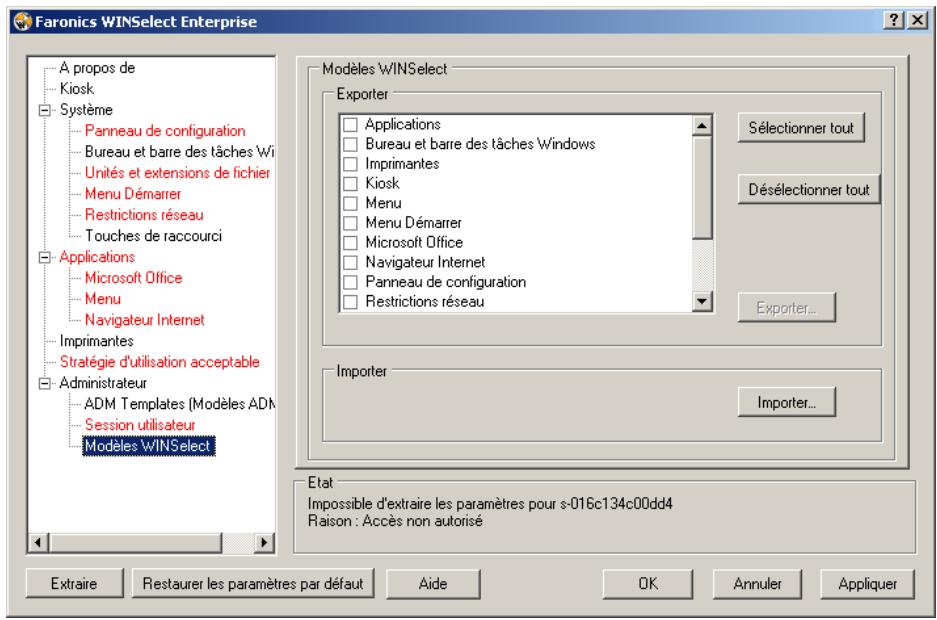This screenshot has width=937, height=620.
Task: Select Kiosk in the left tree
Action: tap(76, 88)
